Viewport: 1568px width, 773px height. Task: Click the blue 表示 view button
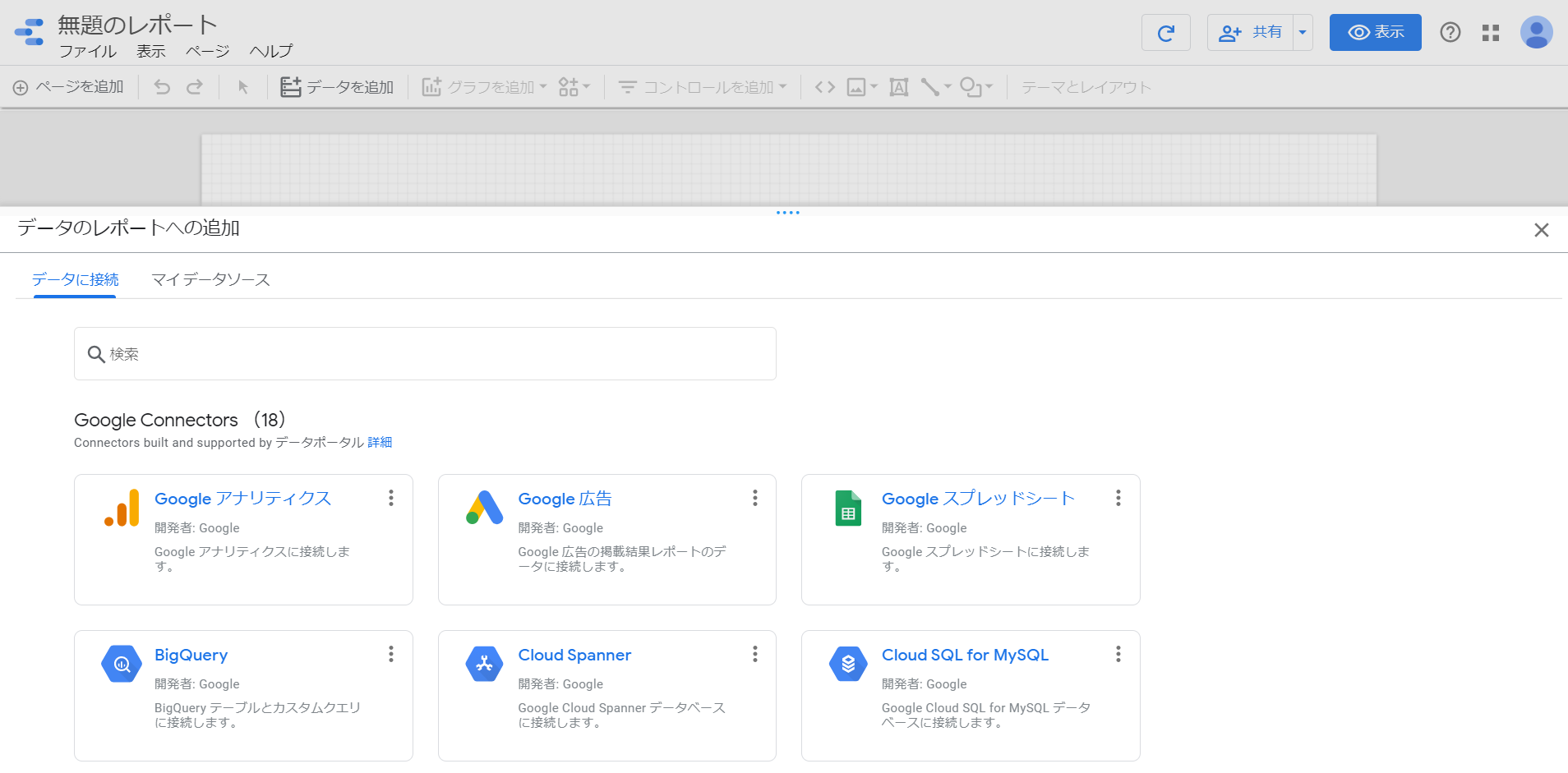pyautogui.click(x=1376, y=33)
